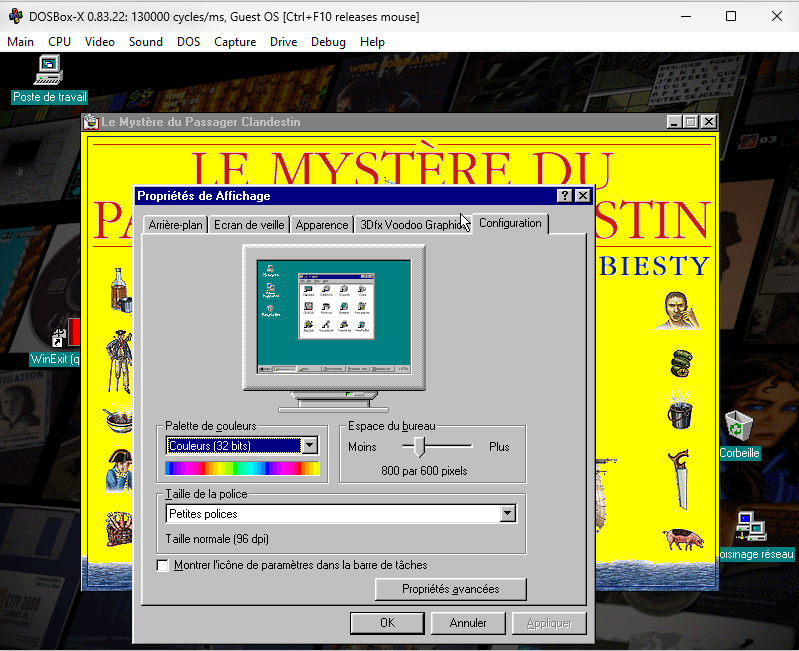The height and width of the screenshot is (651, 799).
Task: Click the sailor with crutch icon
Action: [119, 362]
